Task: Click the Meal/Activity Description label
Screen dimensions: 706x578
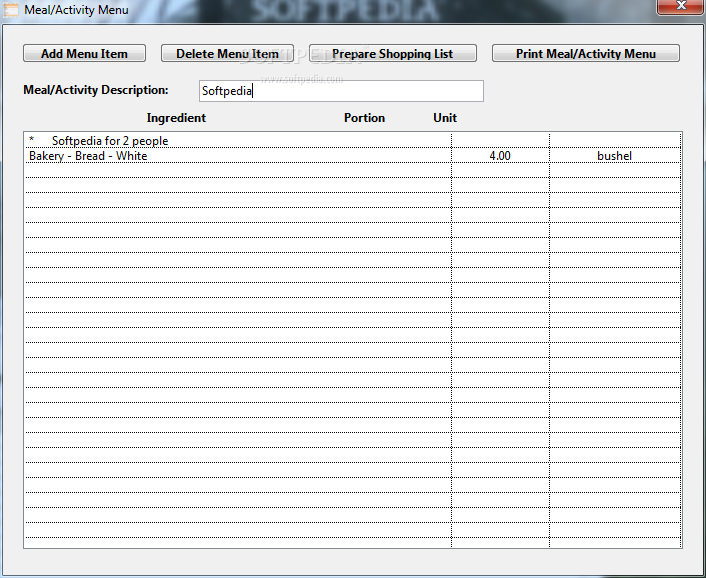Action: [96, 90]
